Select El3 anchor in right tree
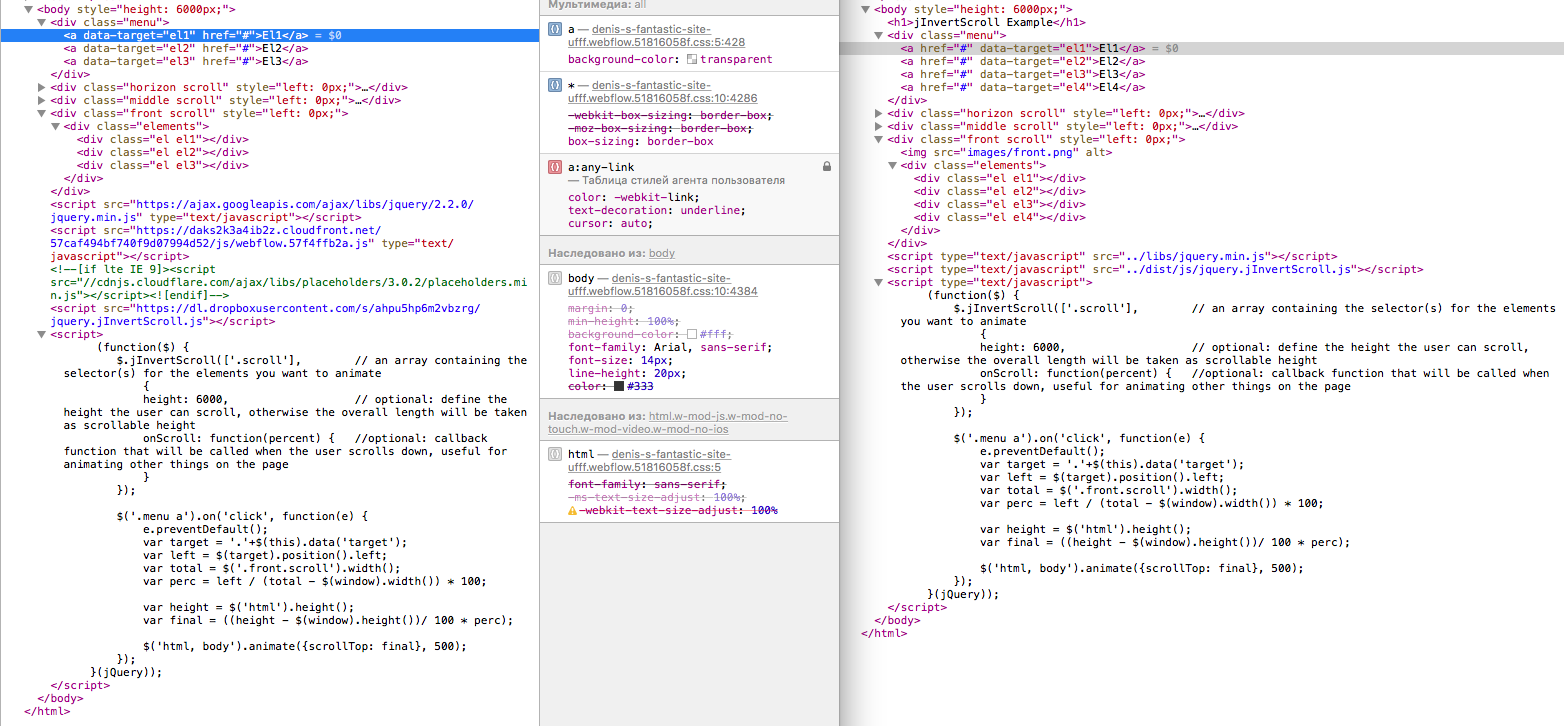The image size is (1564, 726). point(1023,74)
